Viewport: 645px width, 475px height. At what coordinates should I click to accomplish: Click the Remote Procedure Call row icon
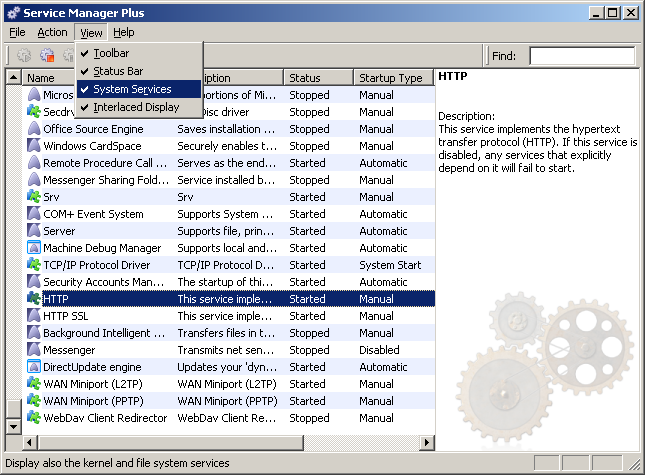[x=34, y=163]
